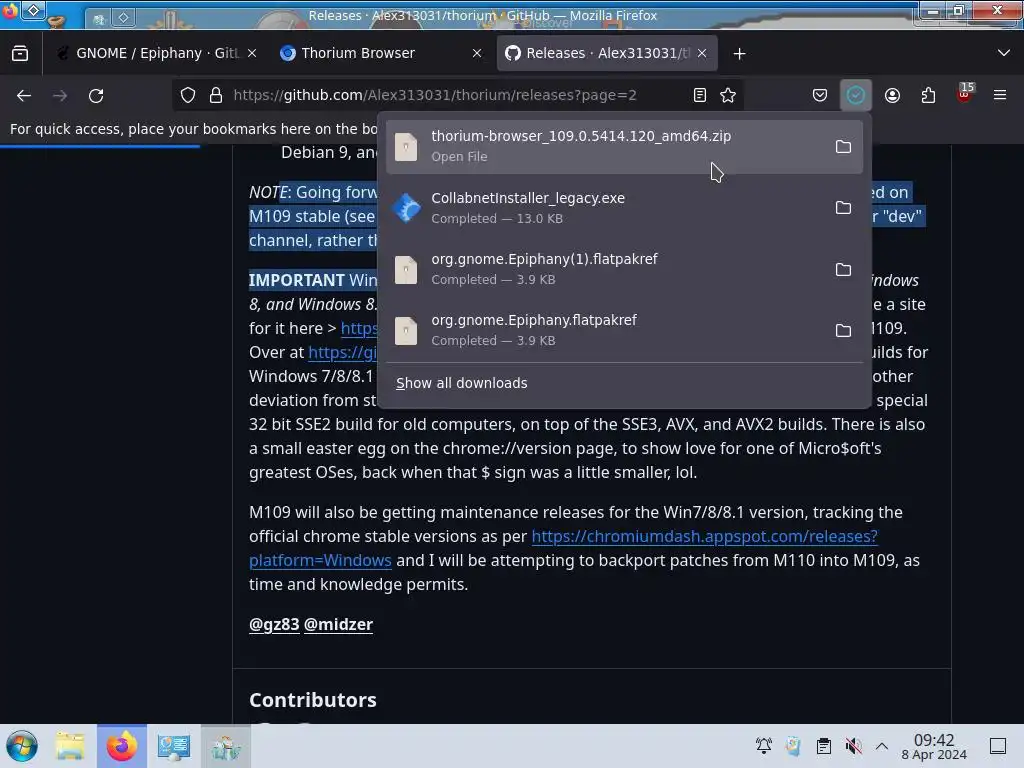Open @gz83 user mention link
The image size is (1024, 768).
point(274,624)
